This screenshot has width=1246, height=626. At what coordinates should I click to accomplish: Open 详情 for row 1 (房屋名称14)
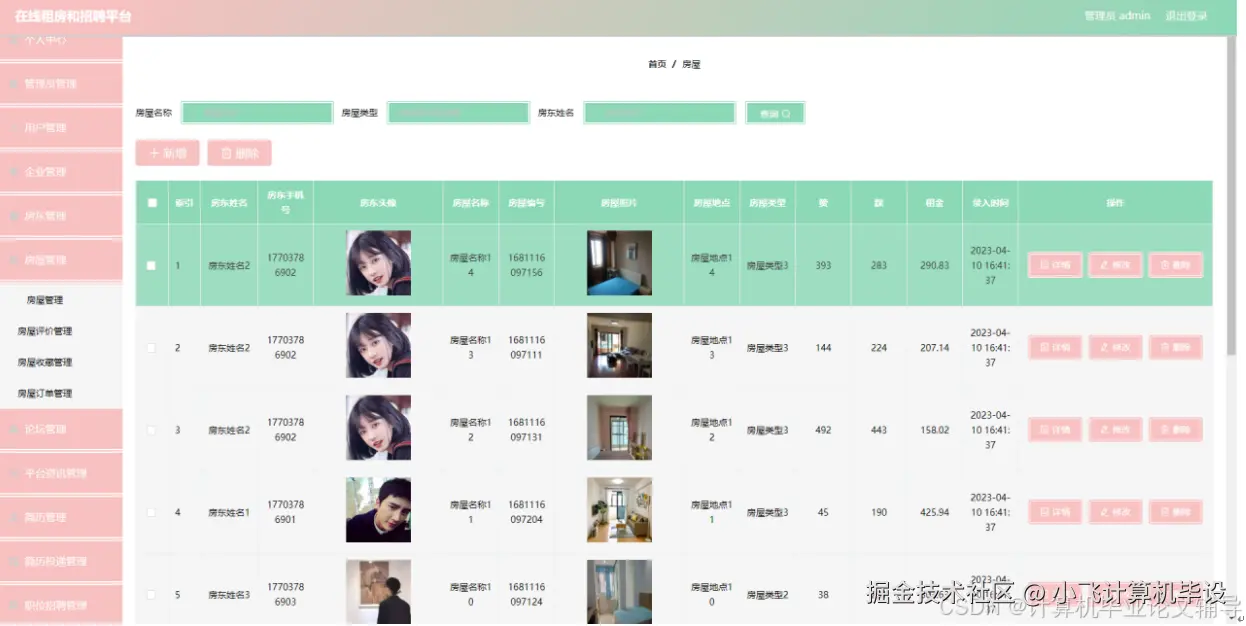(x=1055, y=265)
